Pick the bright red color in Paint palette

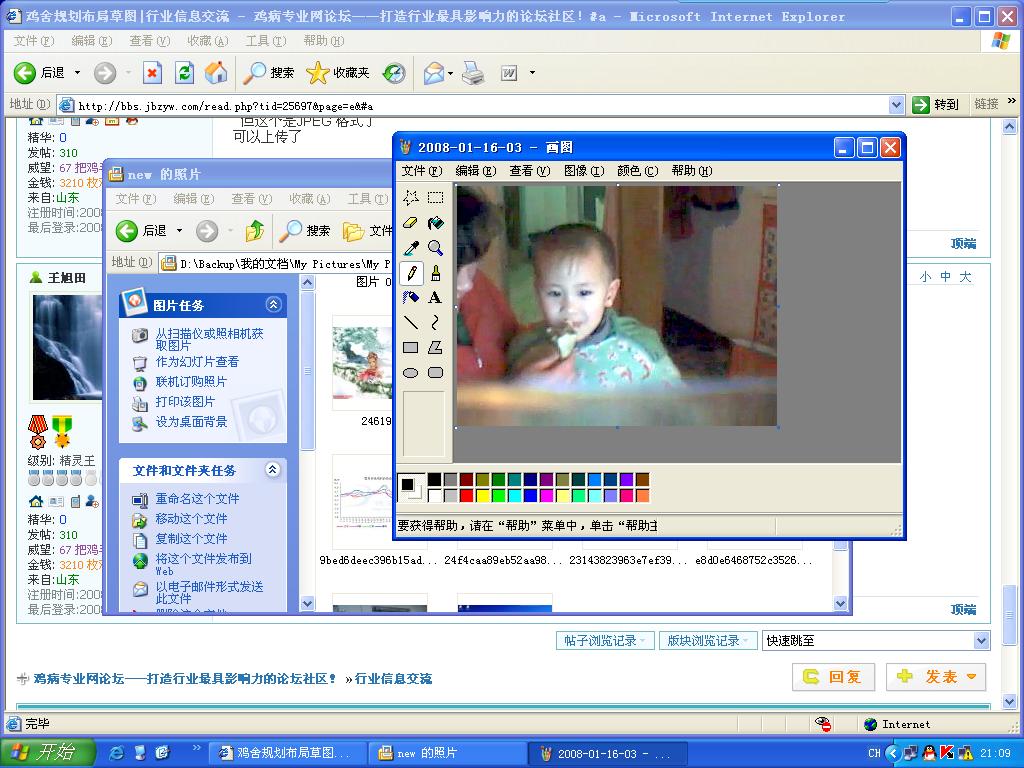(x=466, y=496)
